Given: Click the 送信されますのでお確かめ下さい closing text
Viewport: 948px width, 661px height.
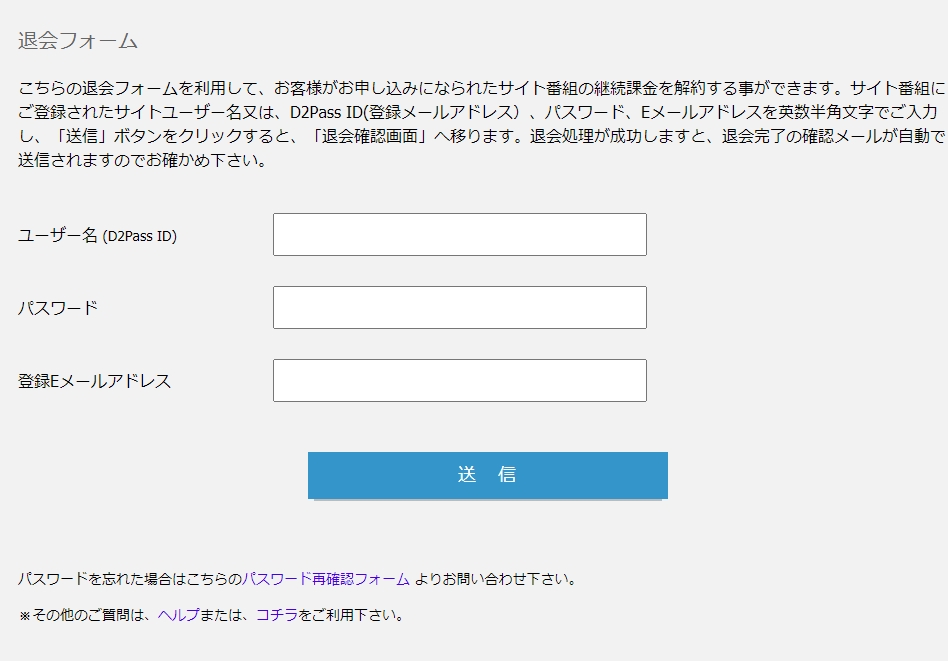Looking at the screenshot, I should coord(140,159).
